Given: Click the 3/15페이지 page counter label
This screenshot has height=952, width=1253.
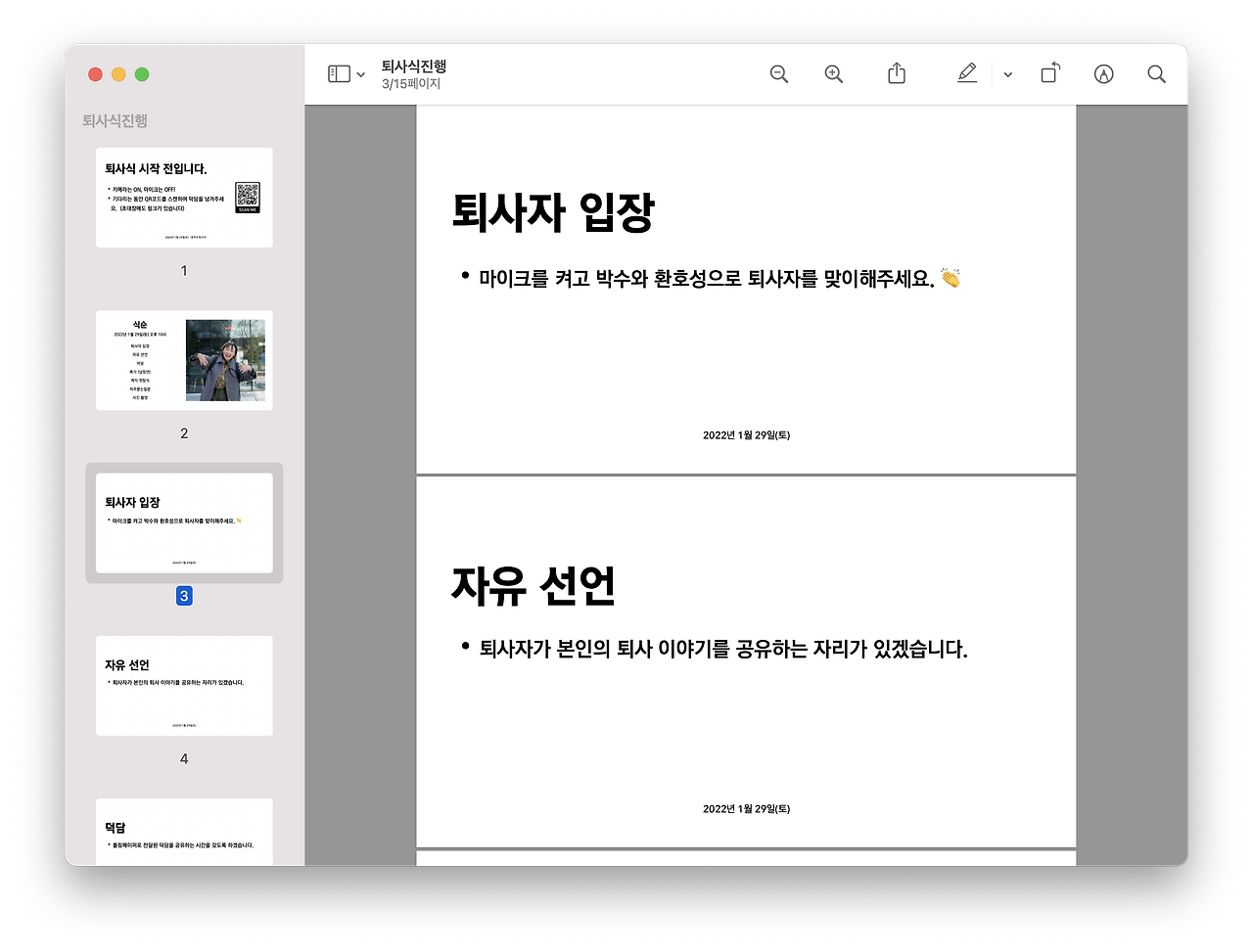Looking at the screenshot, I should click(411, 84).
